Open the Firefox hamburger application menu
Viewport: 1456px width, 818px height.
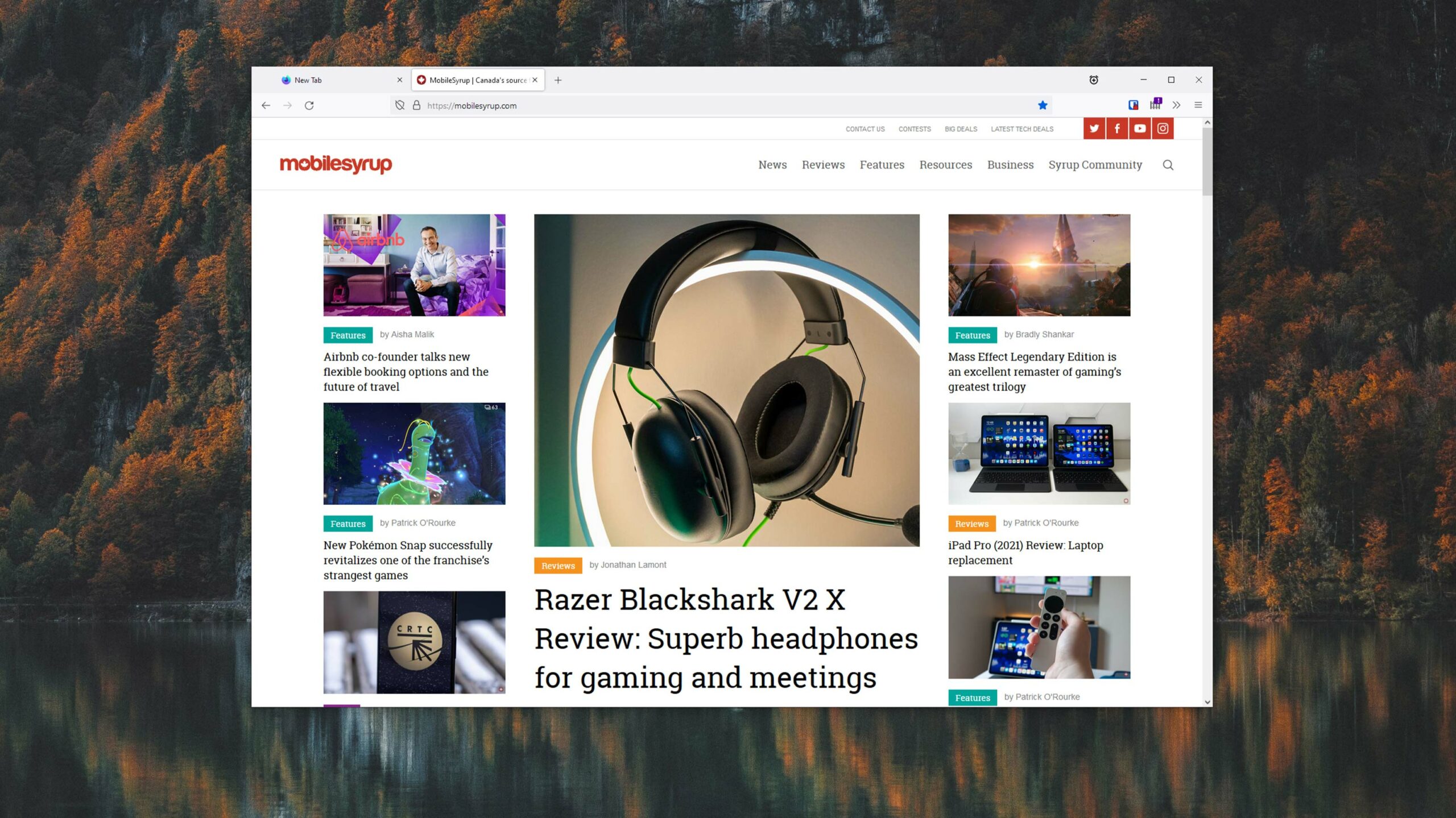(x=1198, y=105)
